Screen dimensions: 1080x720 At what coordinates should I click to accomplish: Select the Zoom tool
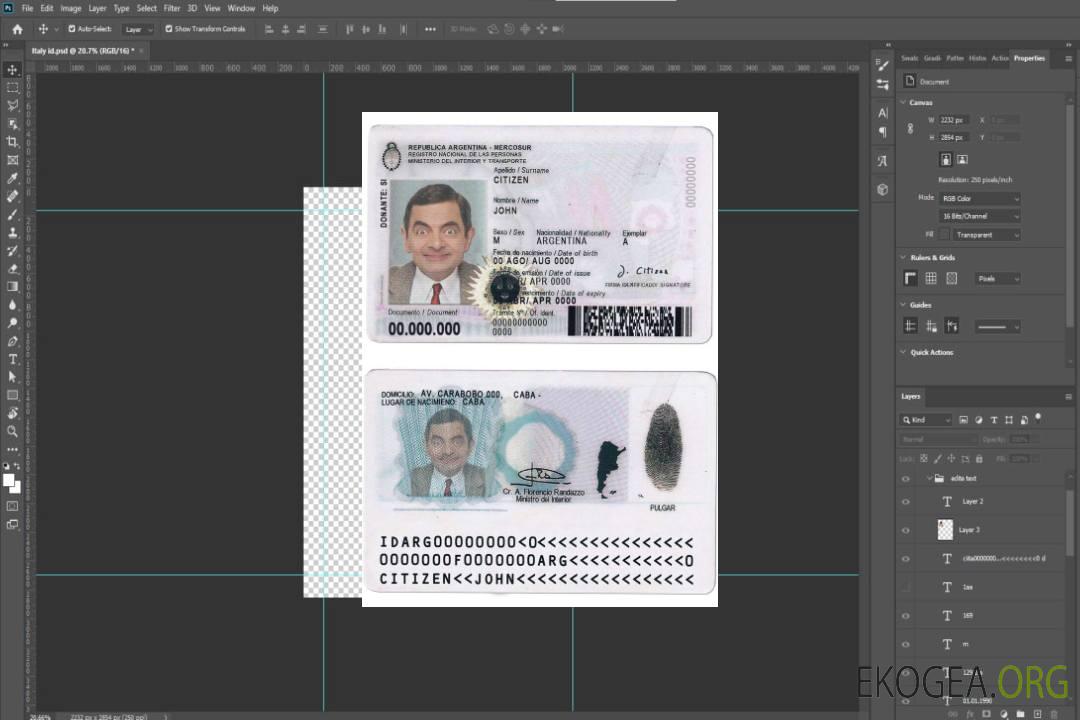tap(12, 431)
